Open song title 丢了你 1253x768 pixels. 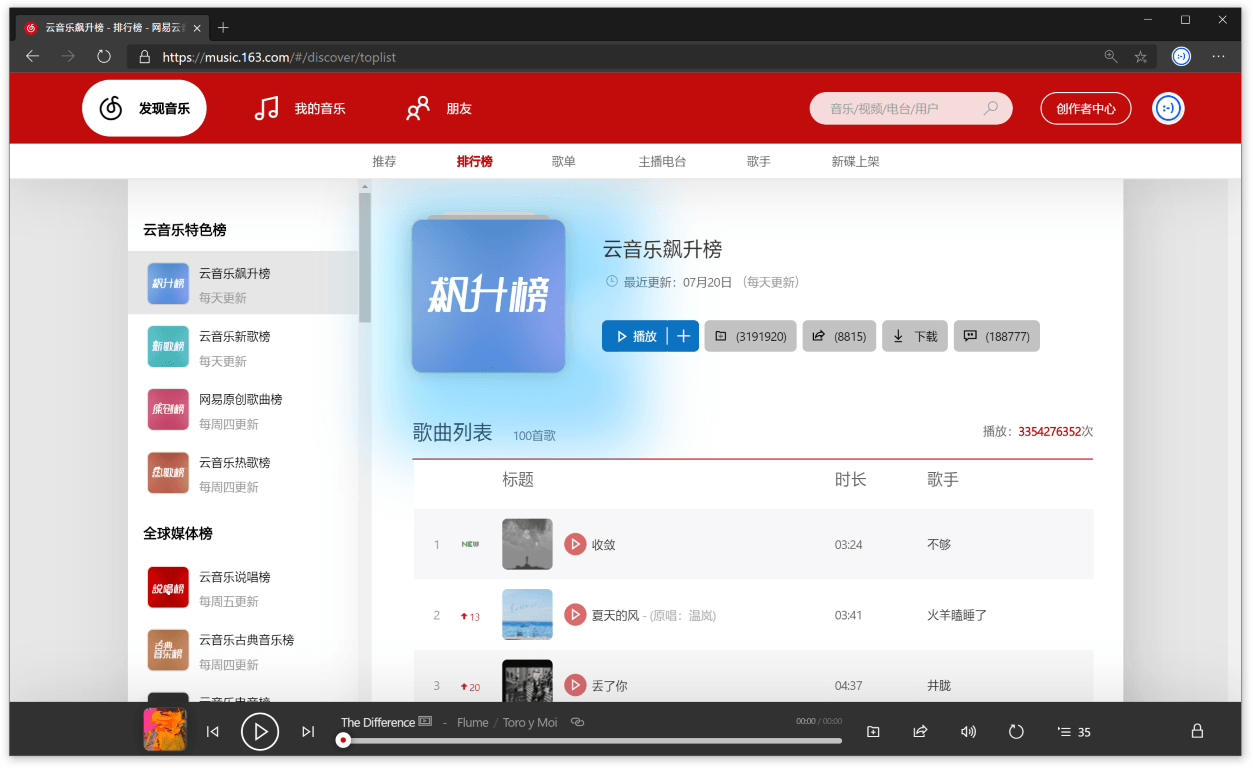[610, 686]
